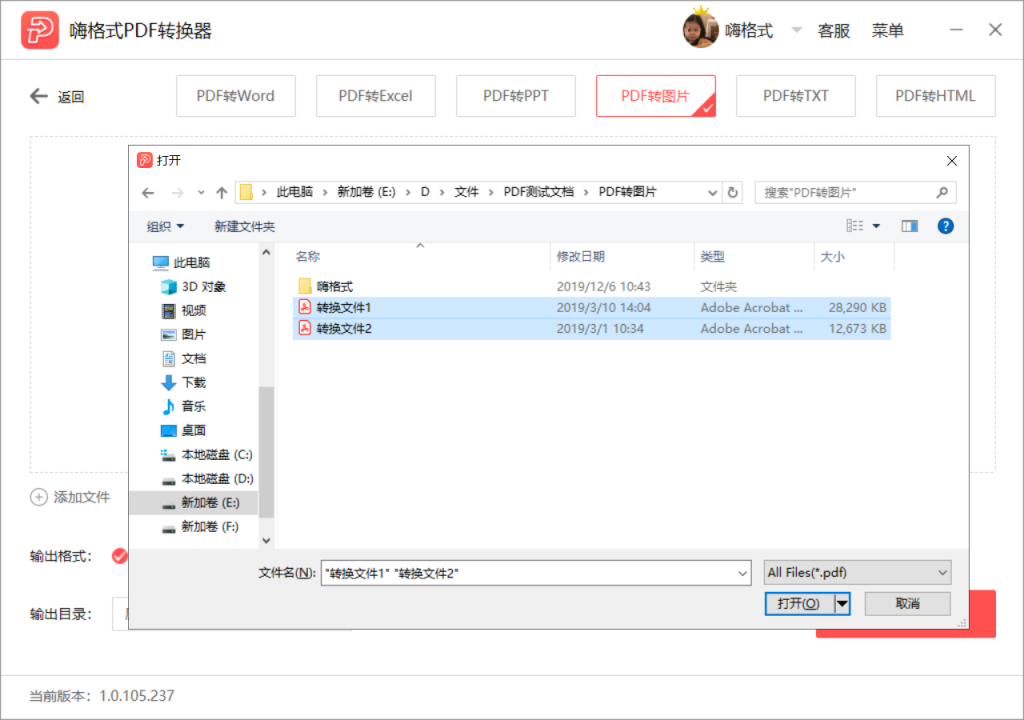Select 文档 in the sidebar
1024x720 pixels.
[x=193, y=359]
